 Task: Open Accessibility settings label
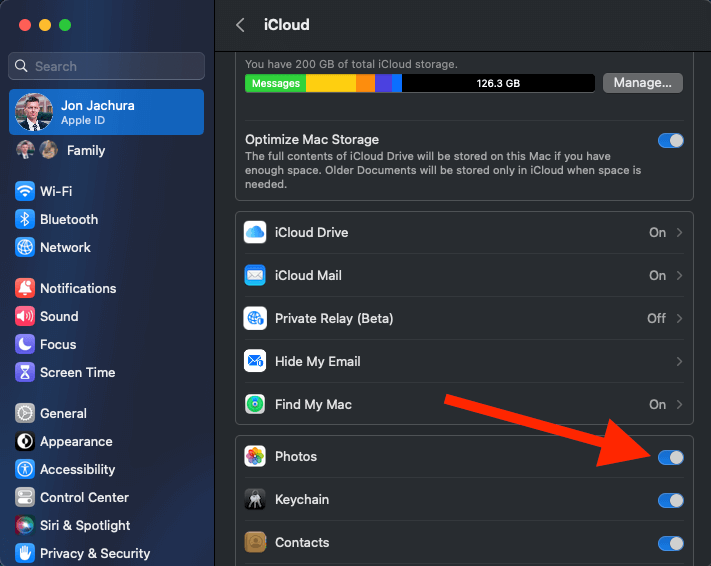pos(78,469)
